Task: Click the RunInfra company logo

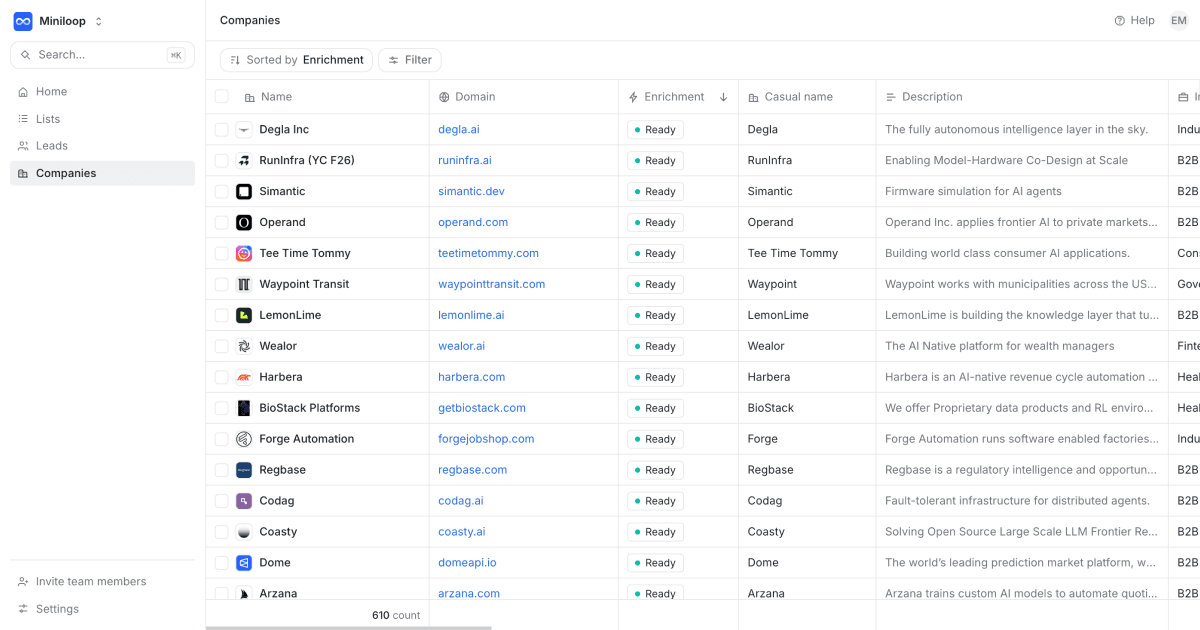Action: coord(244,161)
